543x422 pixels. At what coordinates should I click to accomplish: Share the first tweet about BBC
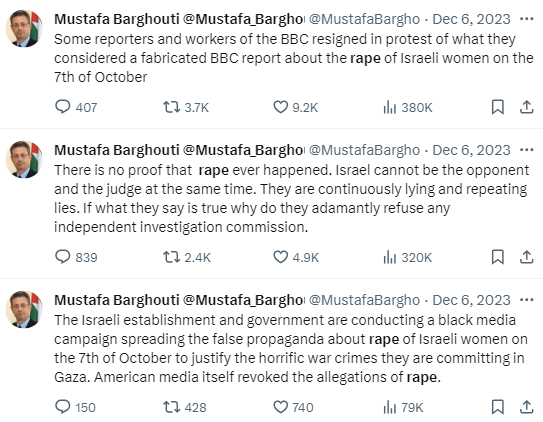(526, 107)
